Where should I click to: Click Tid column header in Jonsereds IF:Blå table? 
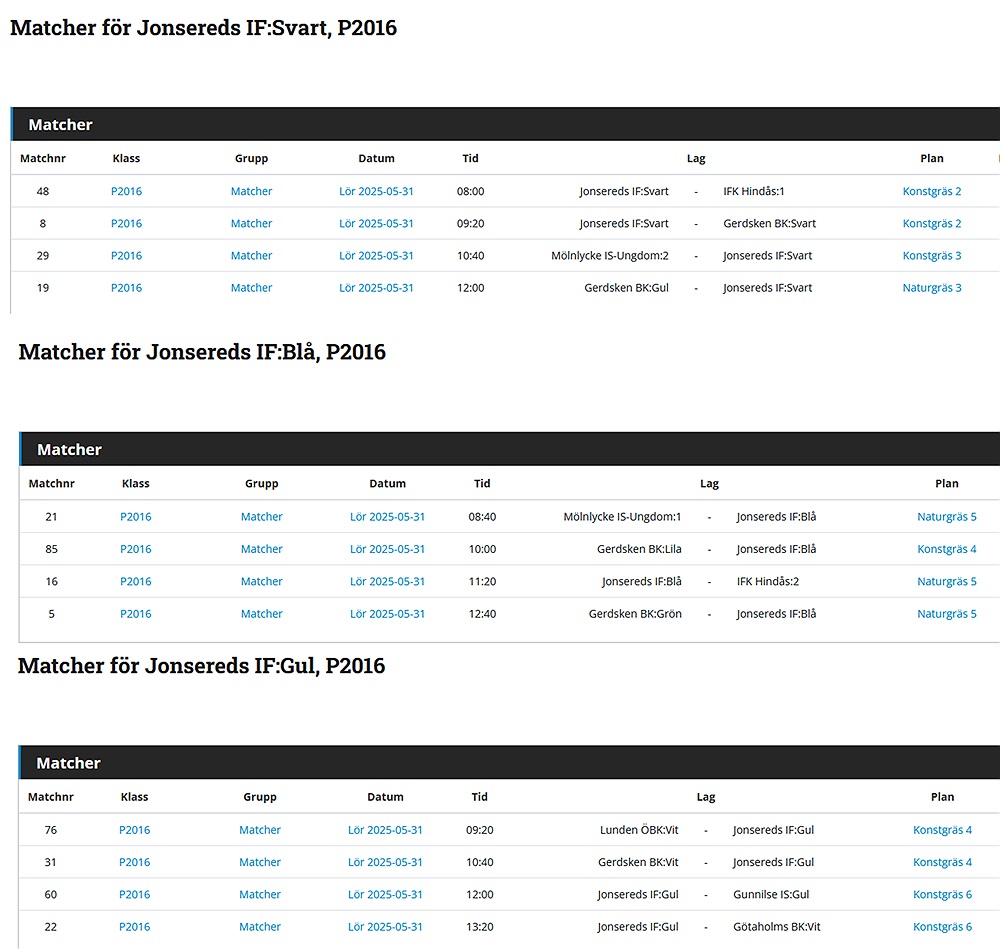tap(482, 483)
